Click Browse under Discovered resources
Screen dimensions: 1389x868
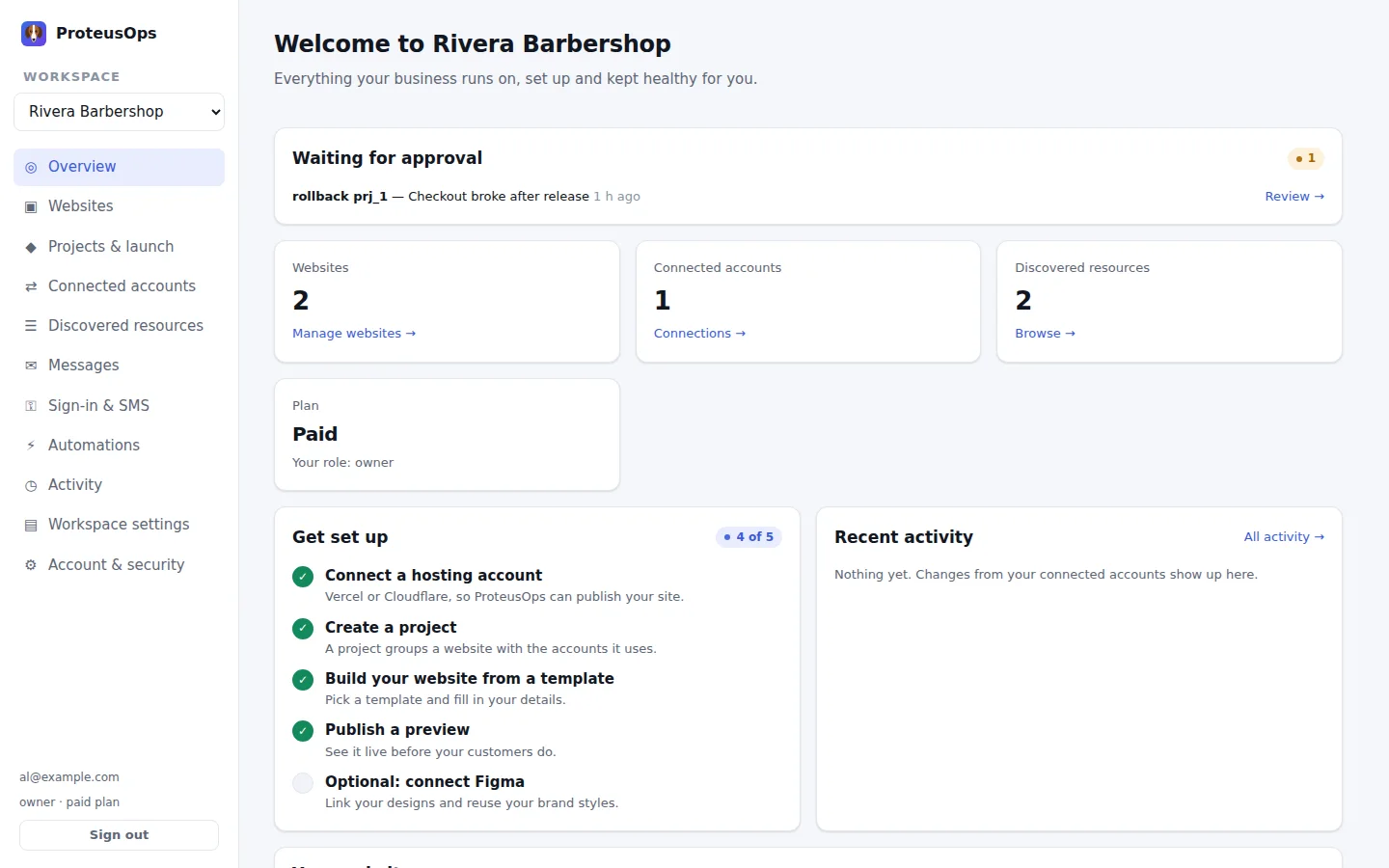click(1045, 333)
